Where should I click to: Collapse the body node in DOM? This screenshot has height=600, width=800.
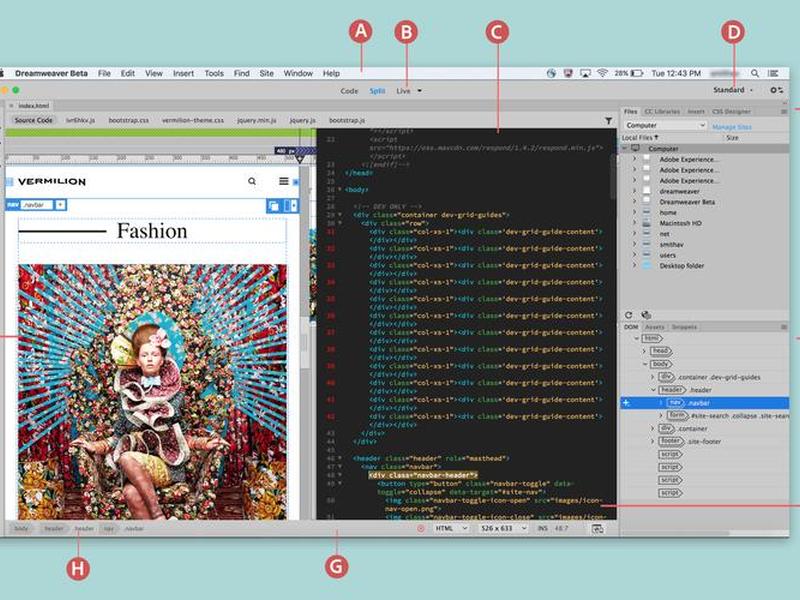point(645,364)
